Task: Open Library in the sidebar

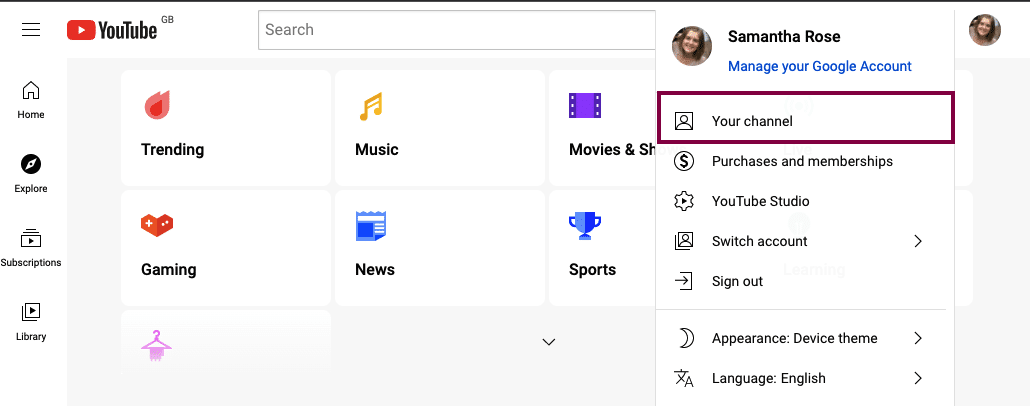Action: (31, 322)
